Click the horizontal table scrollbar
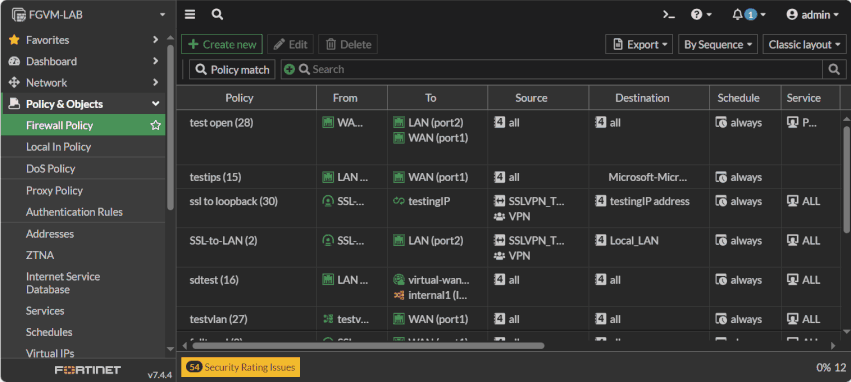Image resolution: width=851 pixels, height=382 pixels. click(368, 345)
